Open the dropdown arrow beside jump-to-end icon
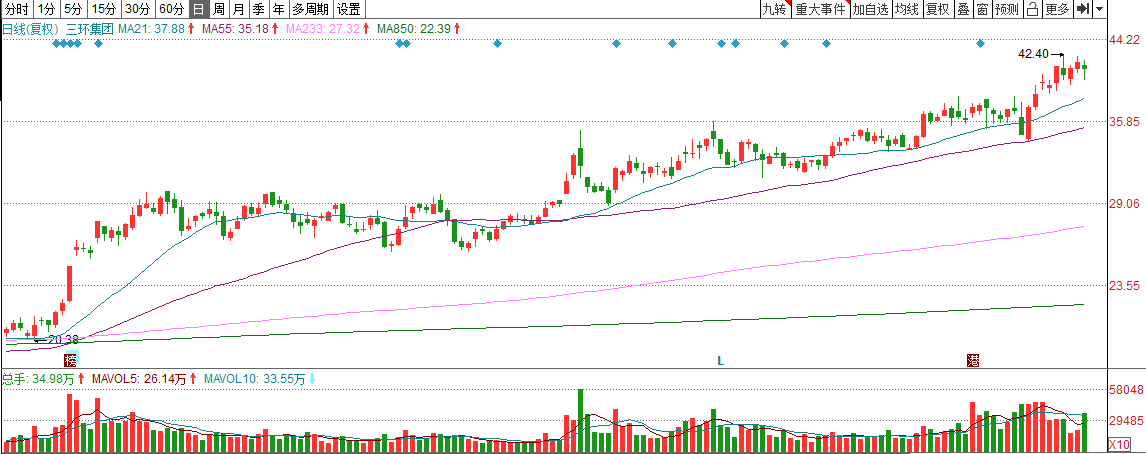The width and height of the screenshot is (1146, 454). [1099, 10]
